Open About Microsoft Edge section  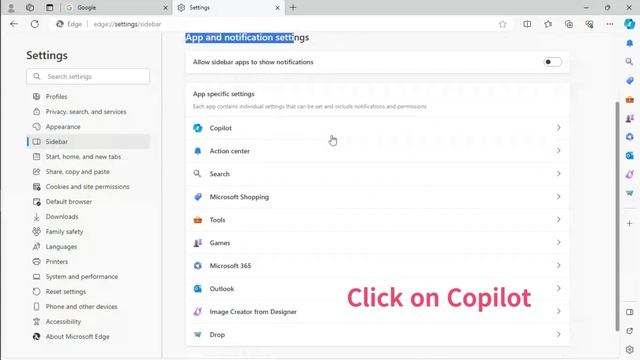[x=88, y=337]
